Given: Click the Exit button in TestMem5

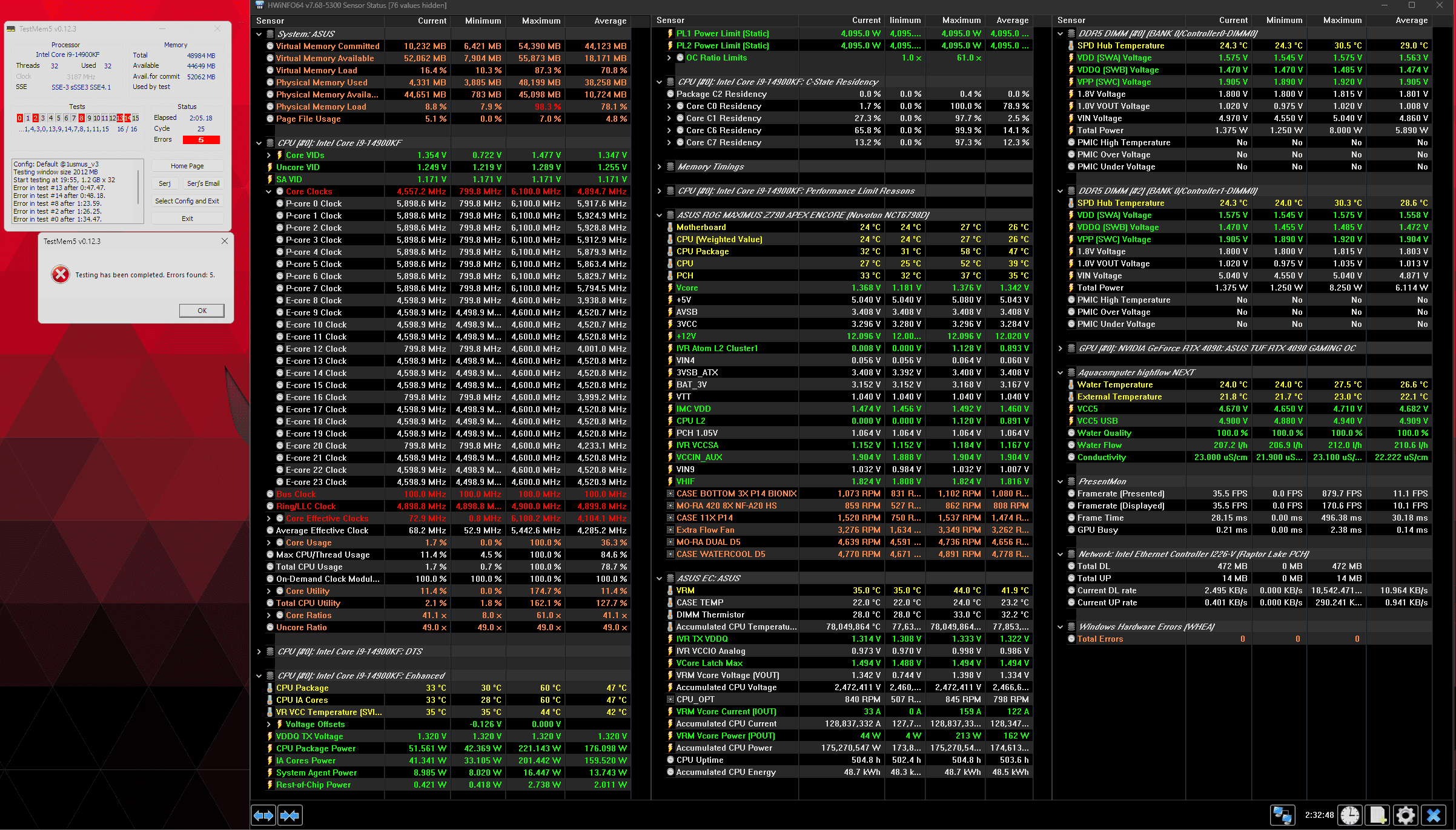Looking at the screenshot, I should click(x=187, y=219).
